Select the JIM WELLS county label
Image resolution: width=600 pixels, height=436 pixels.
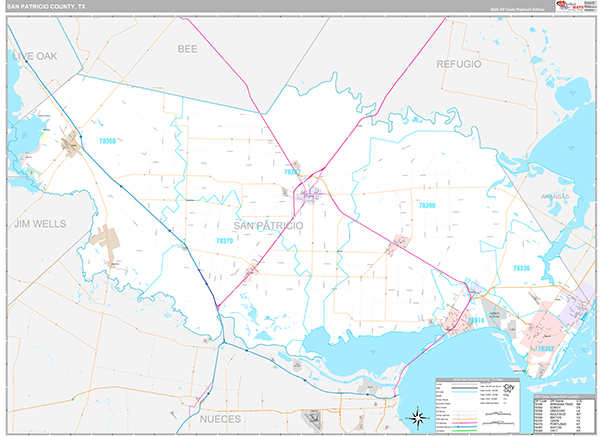(40, 224)
